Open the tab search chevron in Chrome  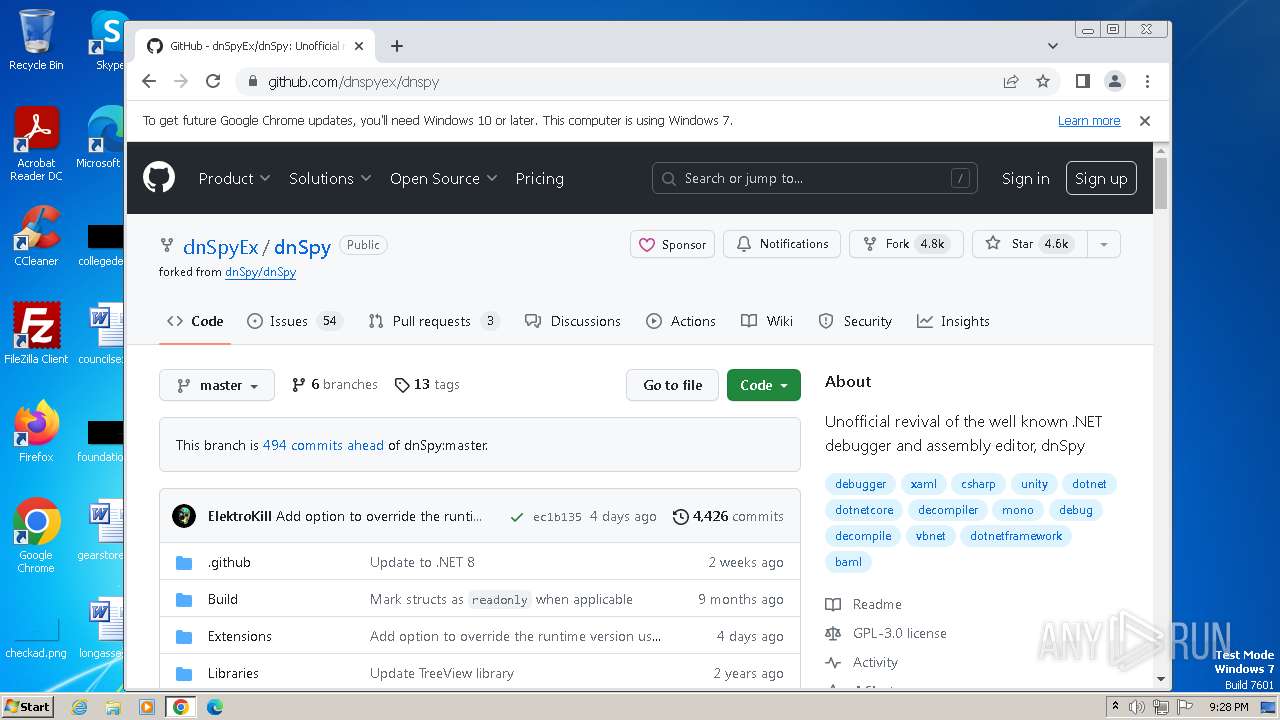1052,46
